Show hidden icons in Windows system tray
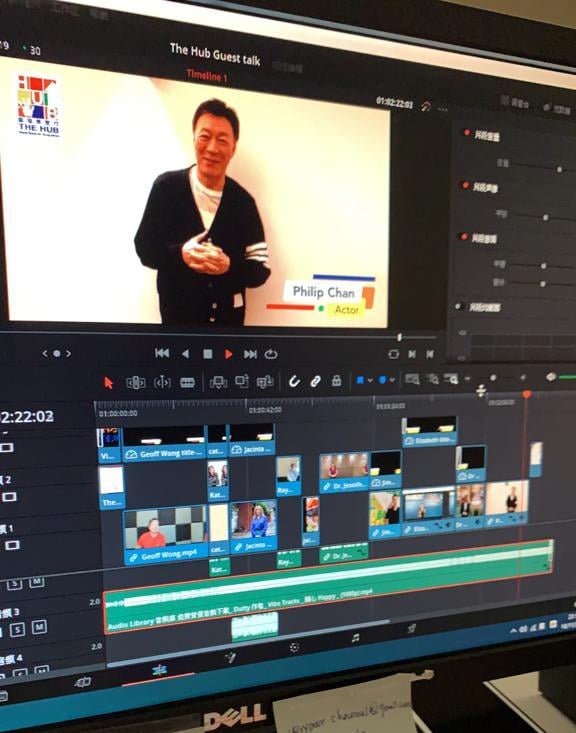The height and width of the screenshot is (733, 576). click(x=514, y=631)
